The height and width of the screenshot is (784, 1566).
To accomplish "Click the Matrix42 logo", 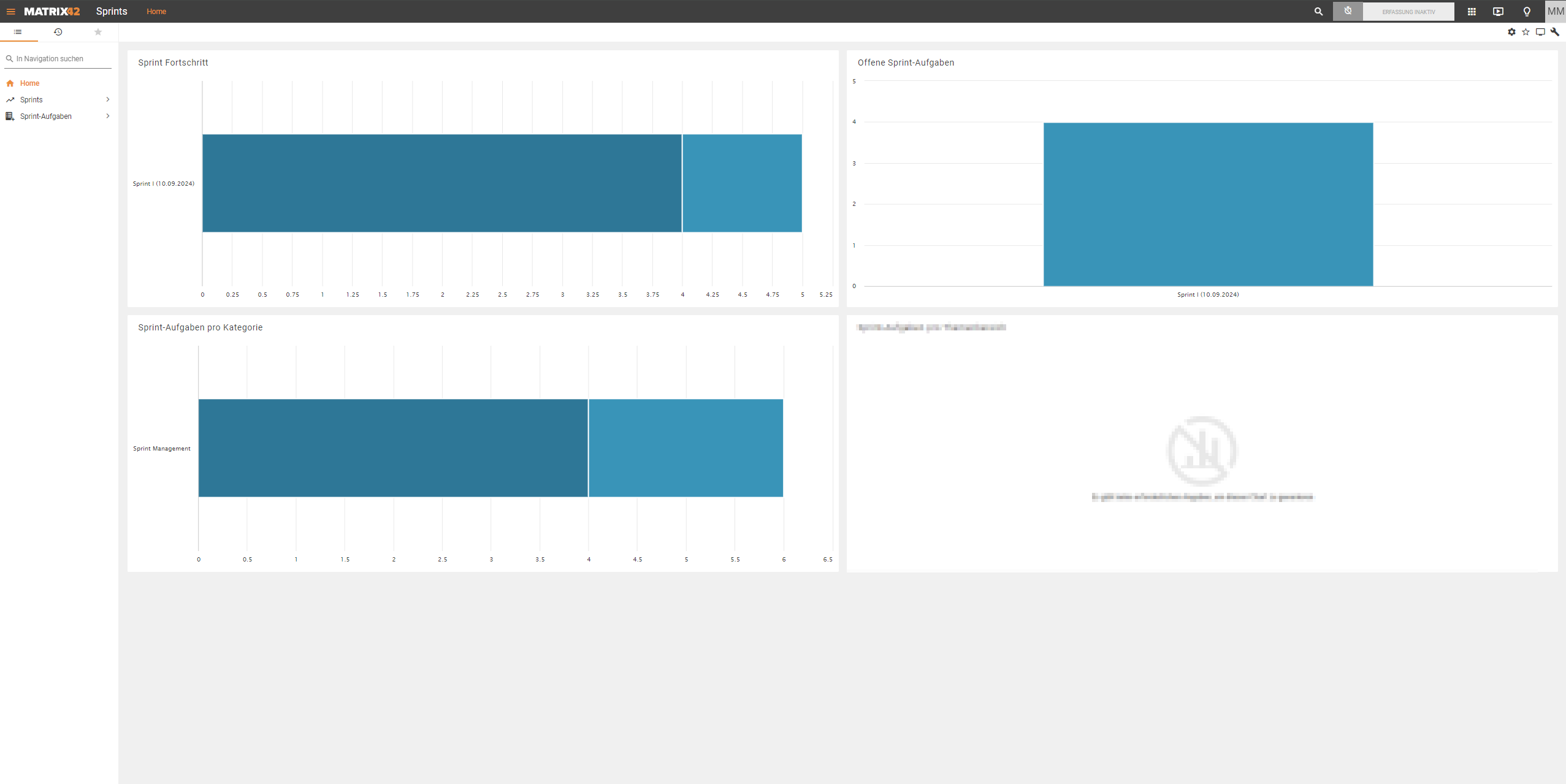I will pos(52,11).
